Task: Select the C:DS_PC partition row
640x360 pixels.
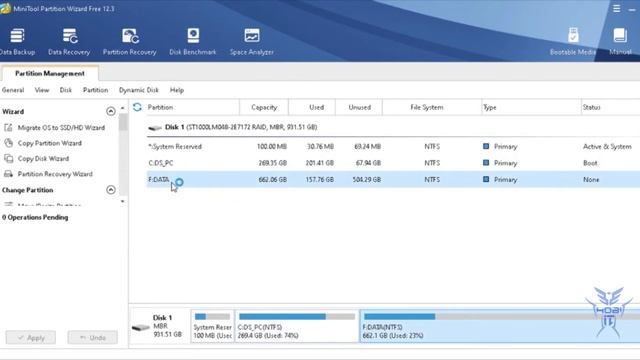Action: [393, 163]
